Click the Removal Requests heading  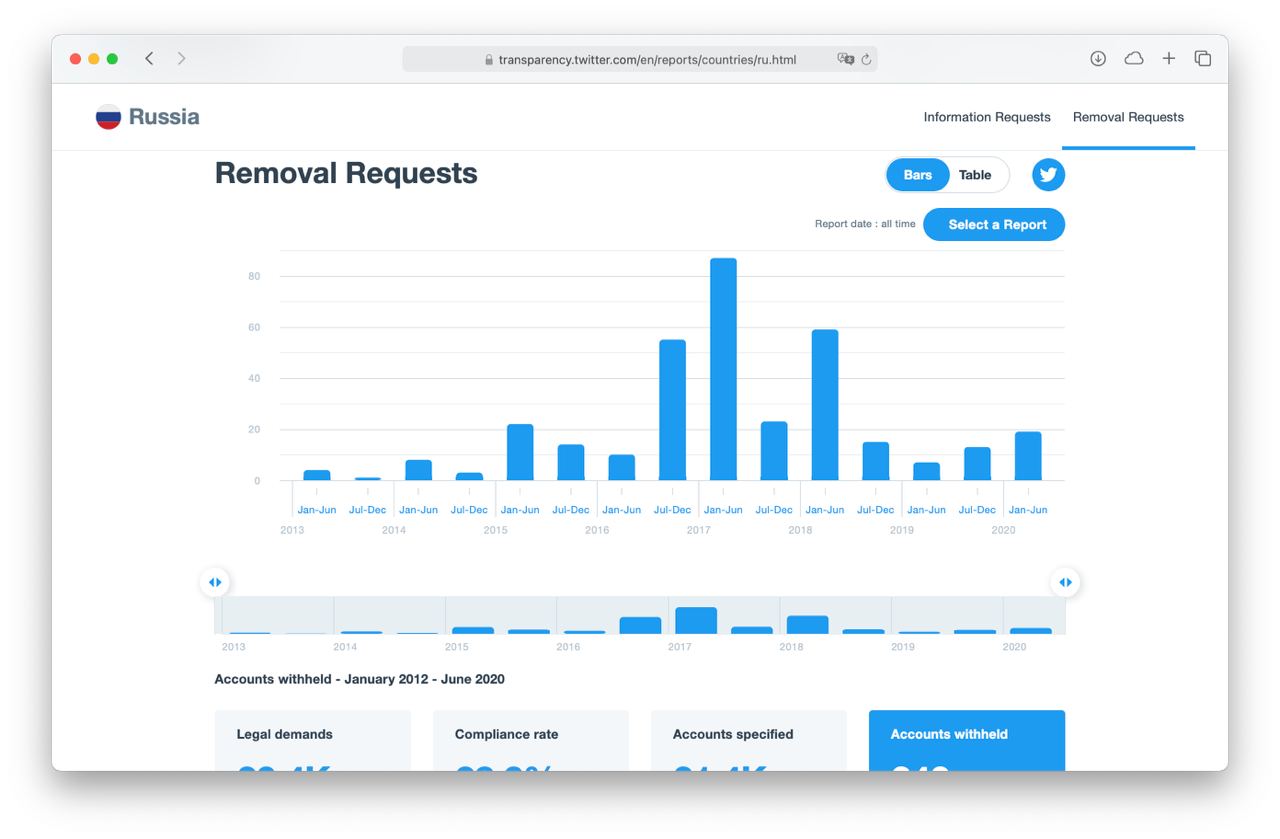(x=346, y=173)
